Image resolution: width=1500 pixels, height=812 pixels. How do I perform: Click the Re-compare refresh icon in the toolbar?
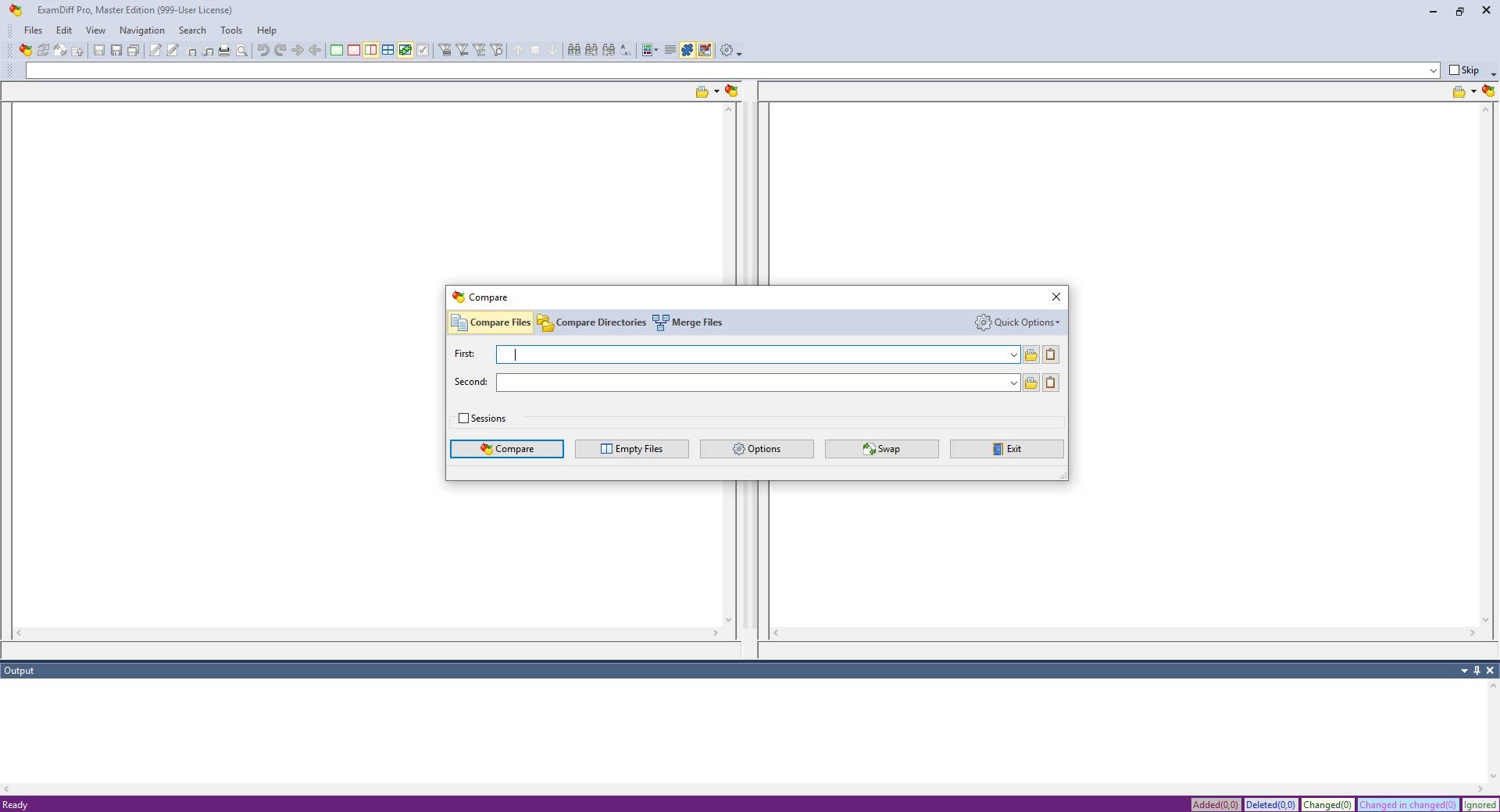click(x=43, y=51)
